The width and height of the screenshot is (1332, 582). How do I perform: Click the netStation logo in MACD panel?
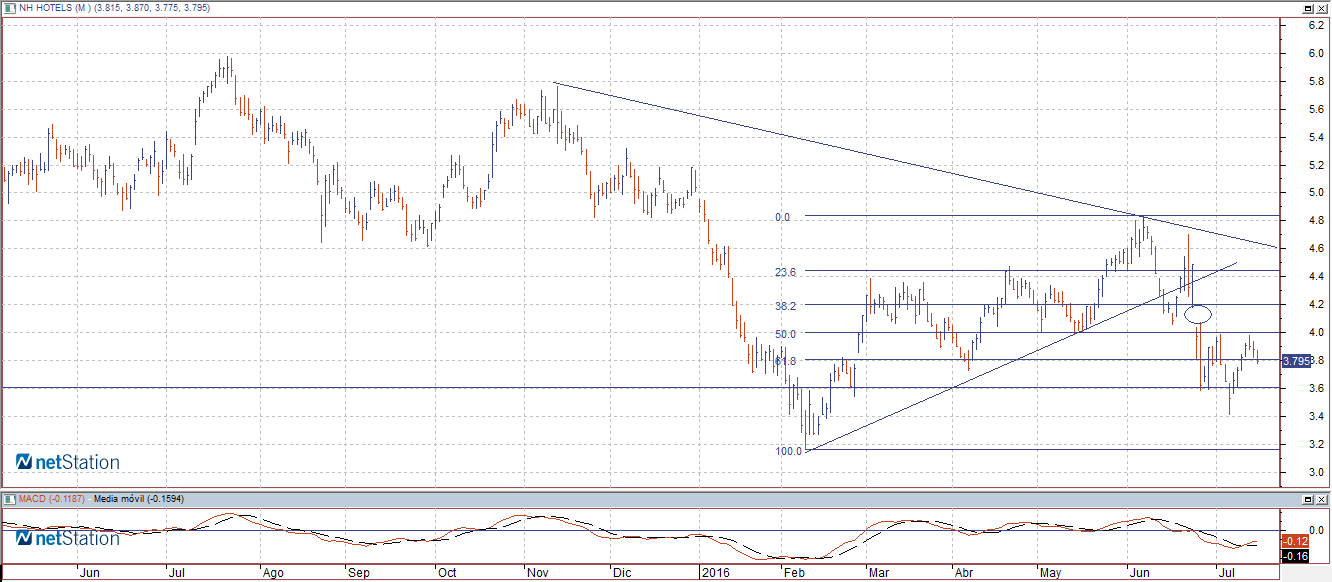(x=68, y=538)
